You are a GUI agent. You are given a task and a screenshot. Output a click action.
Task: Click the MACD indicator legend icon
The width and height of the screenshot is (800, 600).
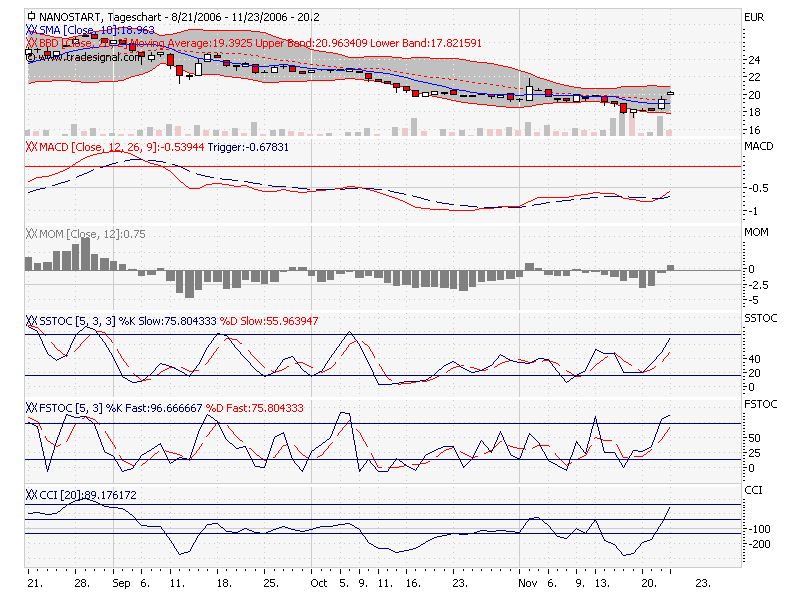31,148
